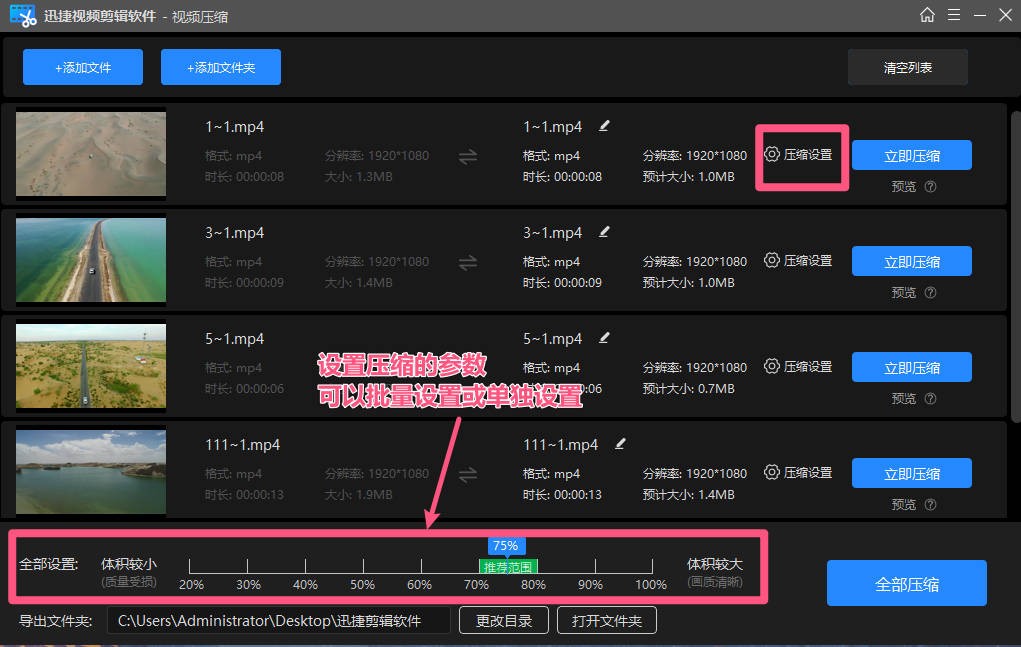Click the preview help icon for 1~1.mp4

(930, 186)
